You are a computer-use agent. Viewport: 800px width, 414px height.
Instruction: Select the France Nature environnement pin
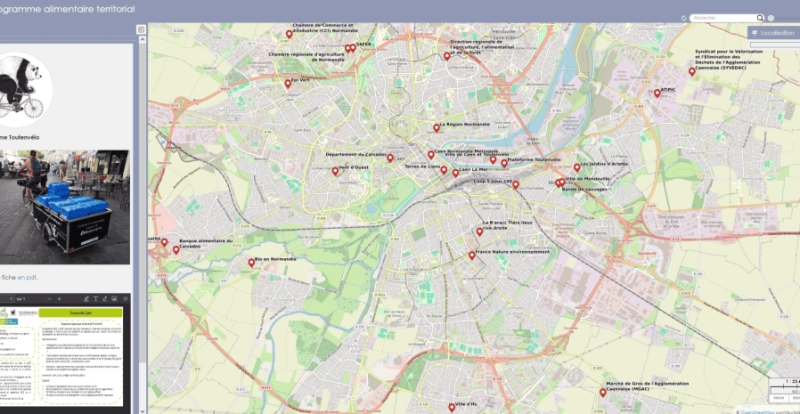coord(472,255)
